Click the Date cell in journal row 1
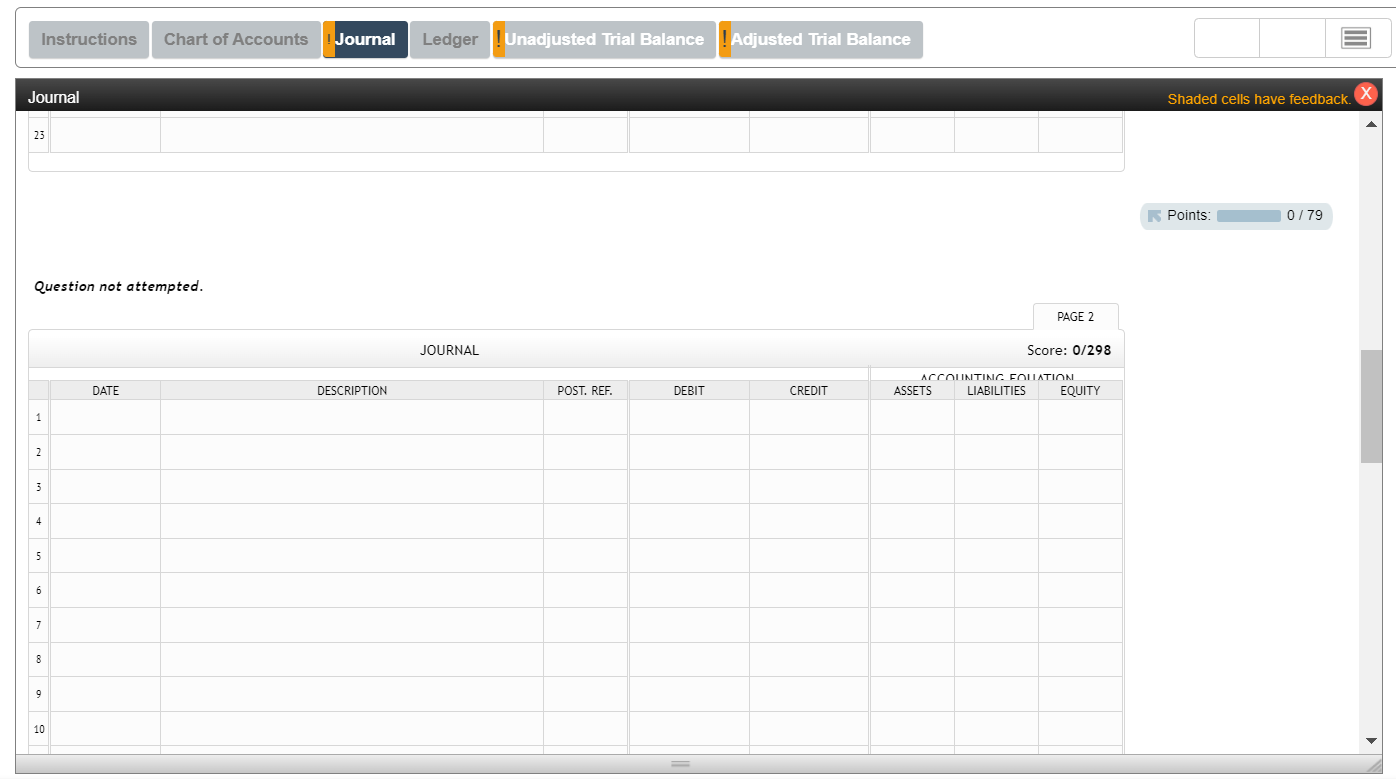 (x=105, y=417)
